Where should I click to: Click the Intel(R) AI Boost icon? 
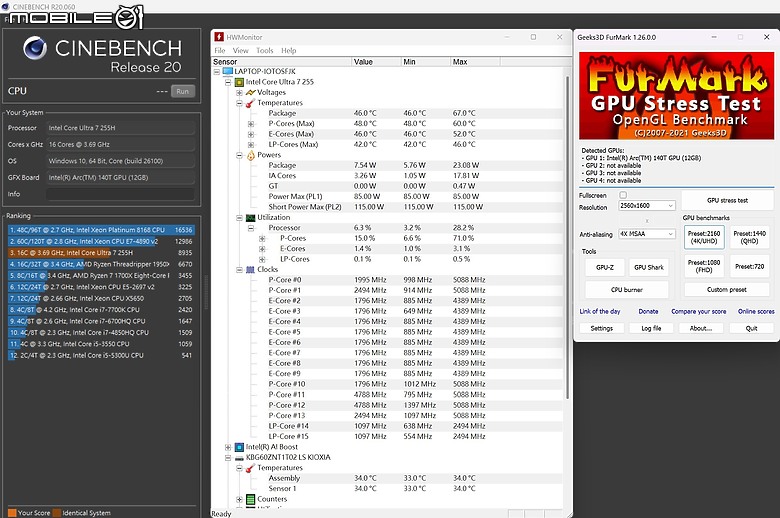coord(239,447)
